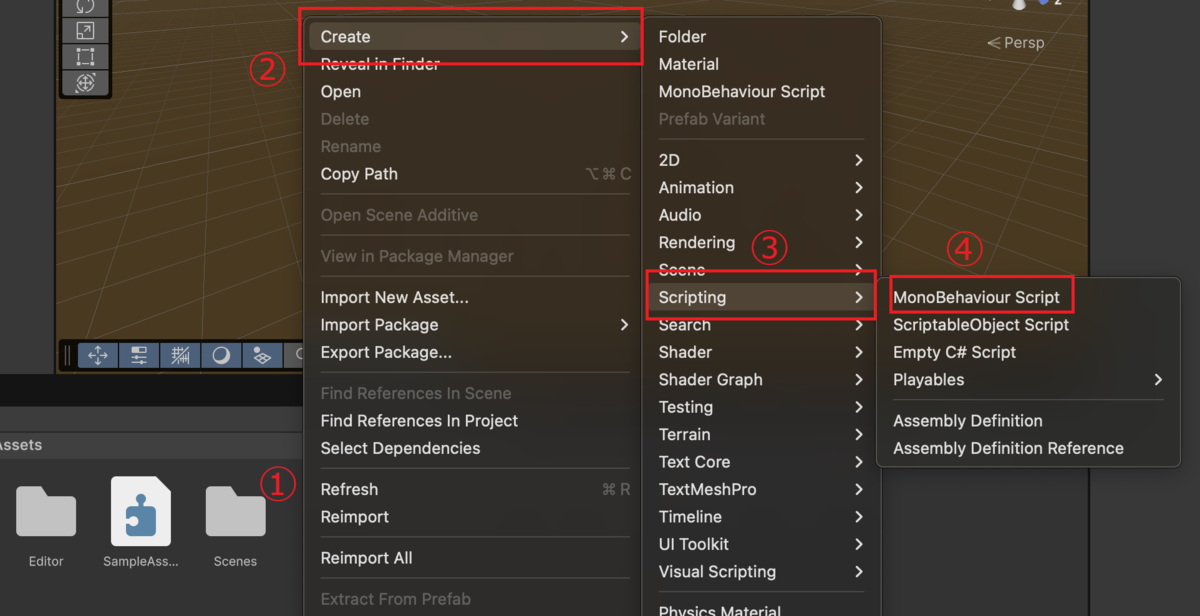Open the Scenes folder

tap(235, 521)
